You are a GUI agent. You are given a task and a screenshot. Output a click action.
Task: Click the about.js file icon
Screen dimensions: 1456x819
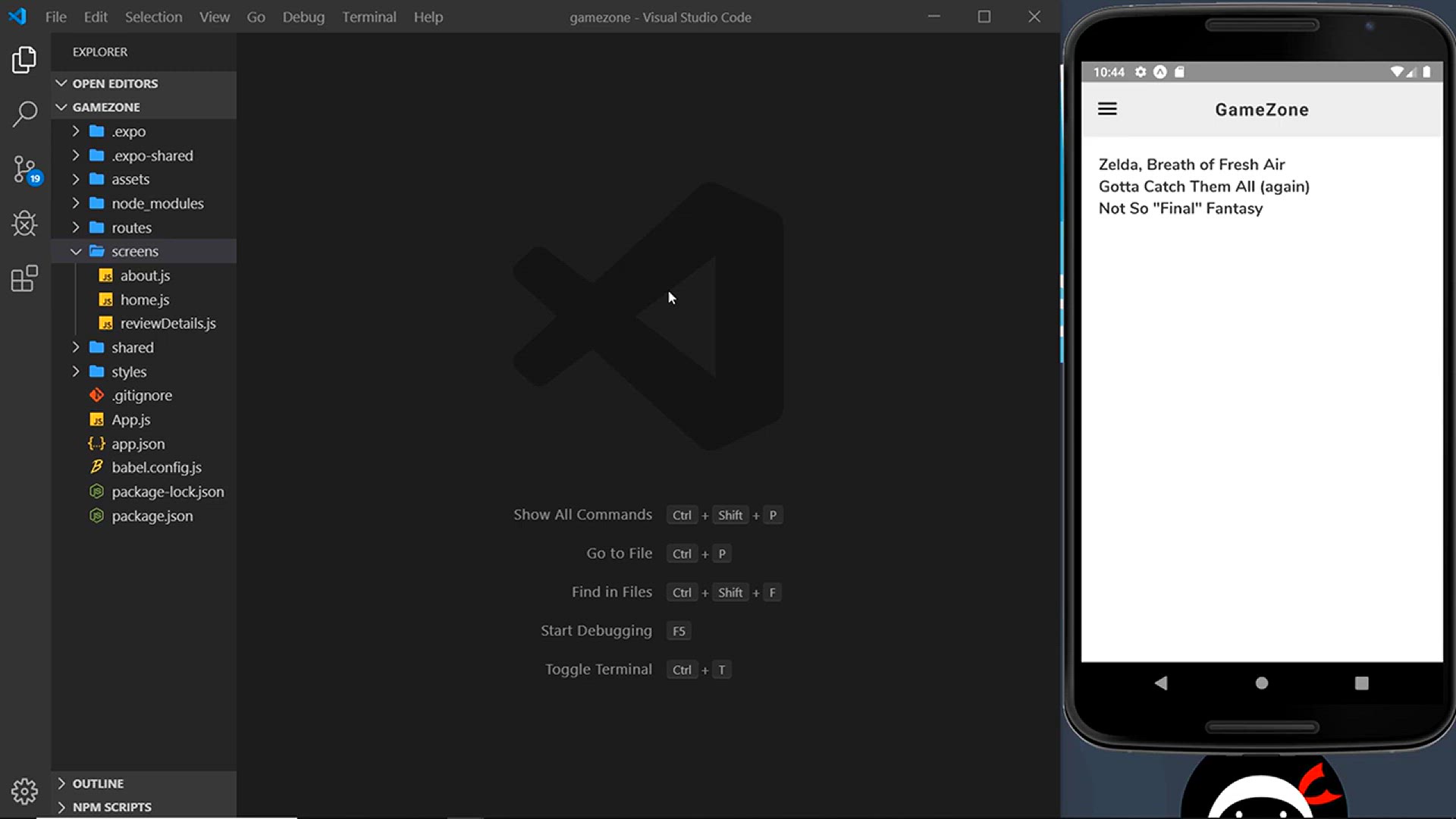pos(106,275)
